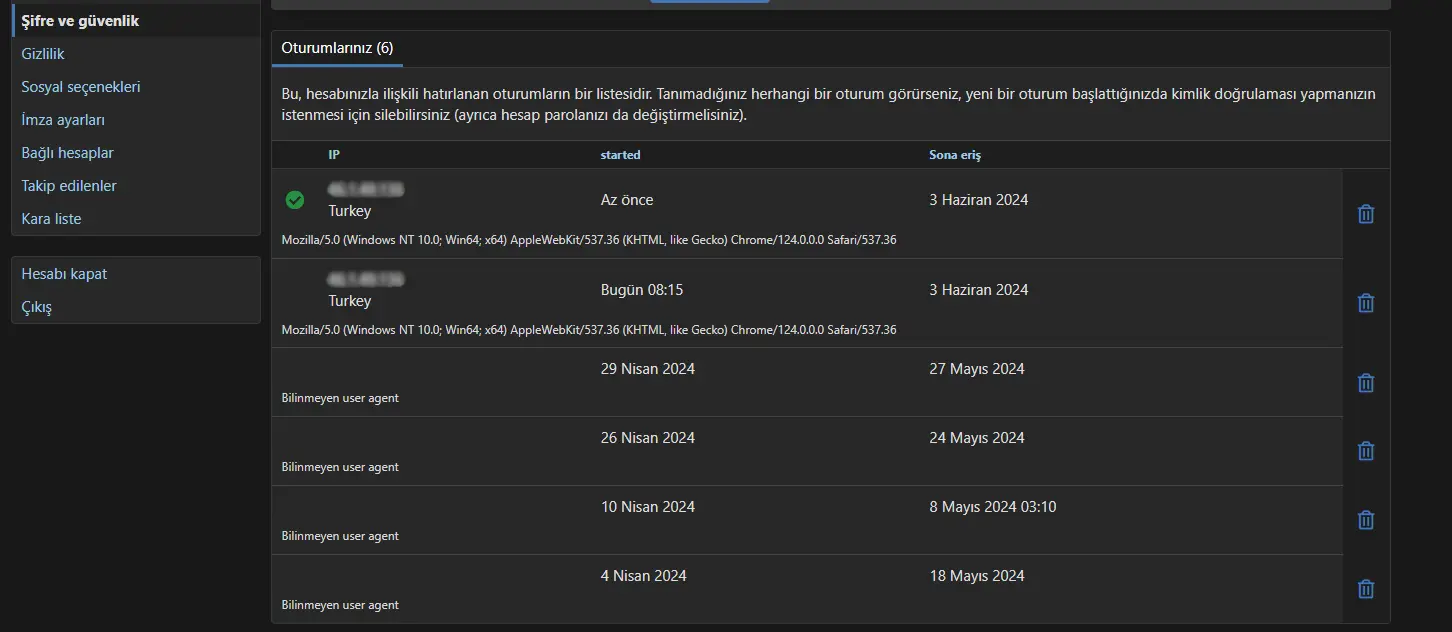Click '8 Mayıs 2024 03:10' expiry date

point(993,507)
